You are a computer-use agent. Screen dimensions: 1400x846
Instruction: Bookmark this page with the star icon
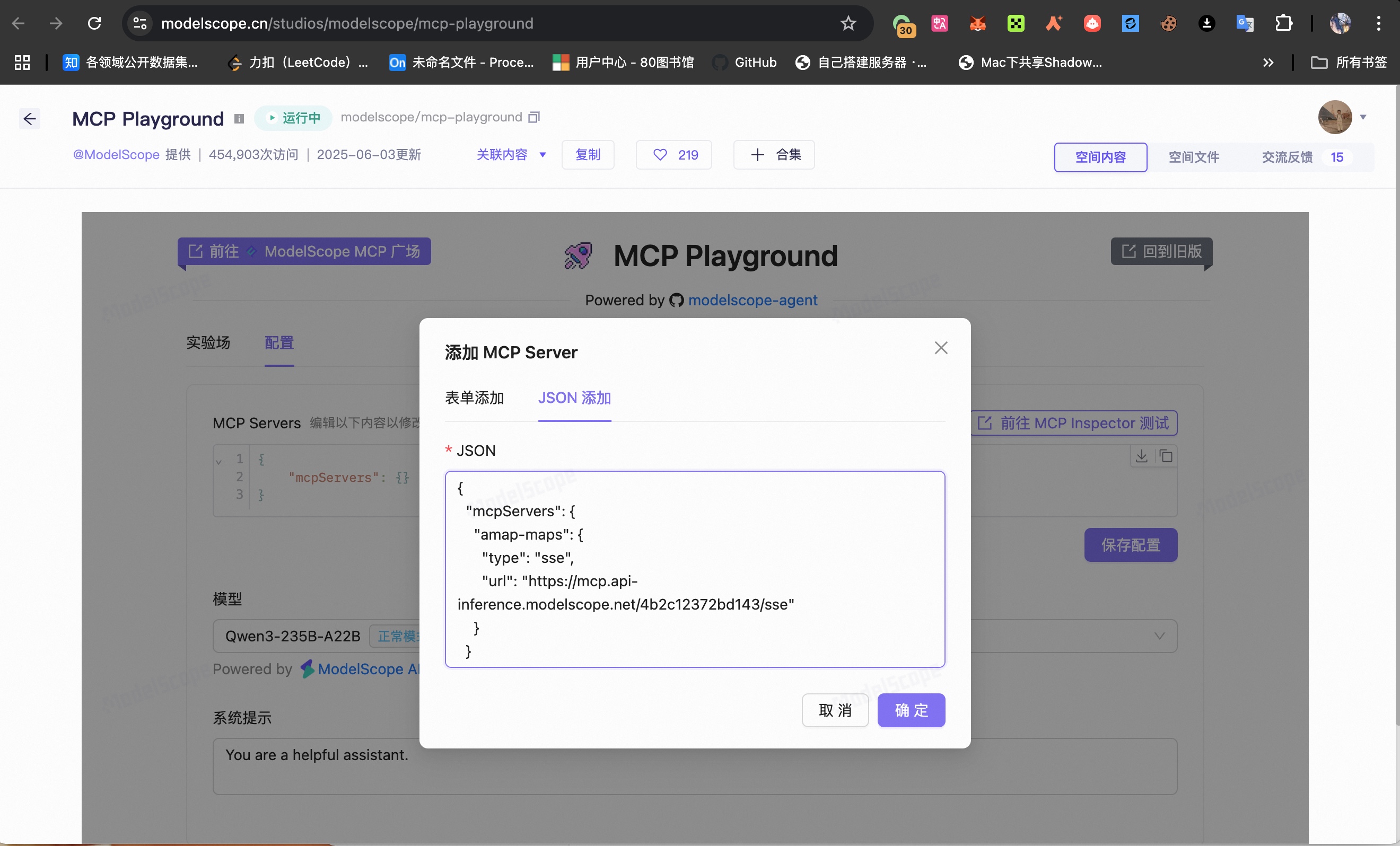tap(848, 23)
